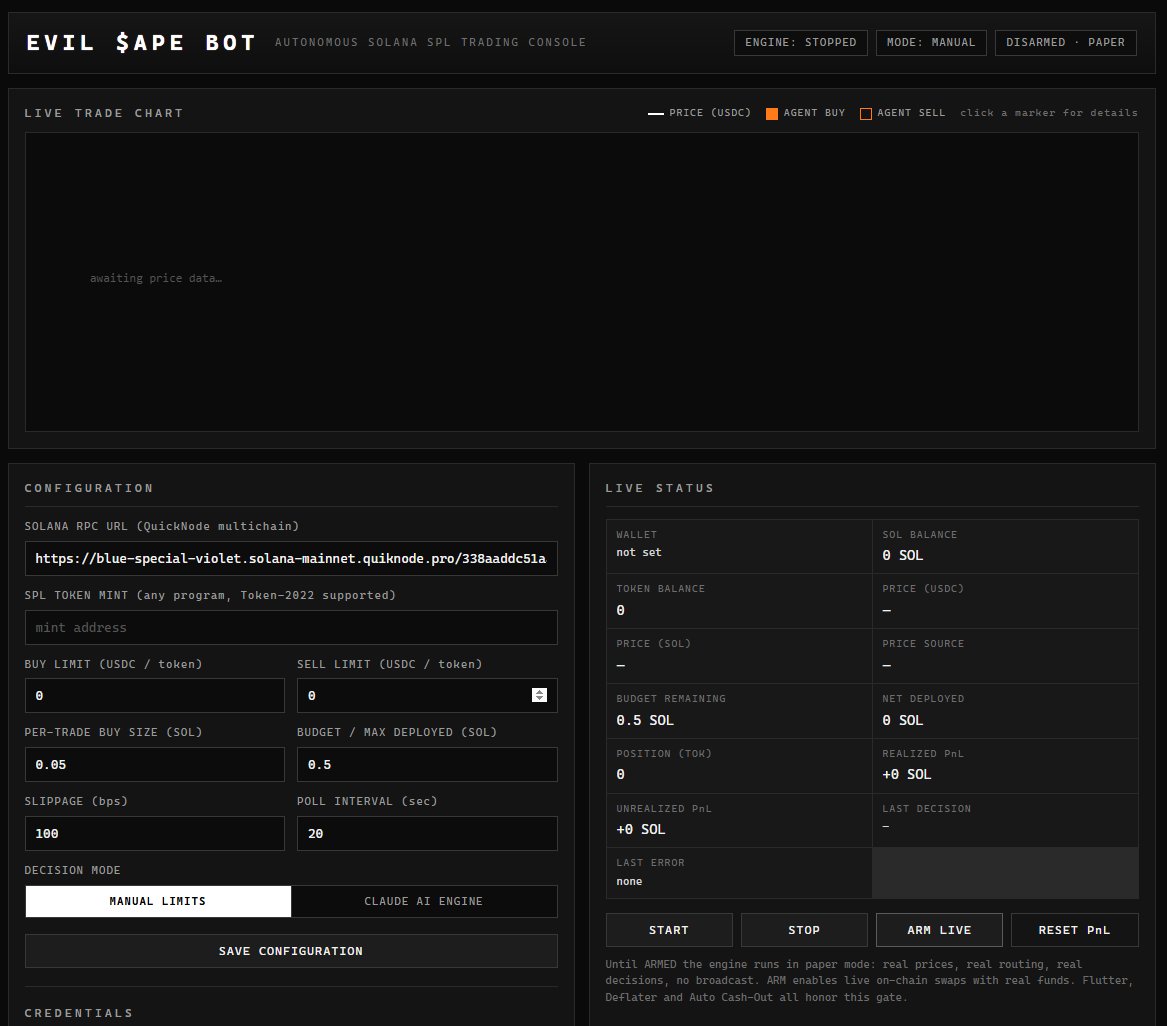Click the CREDENTIALS section heading

click(79, 1013)
